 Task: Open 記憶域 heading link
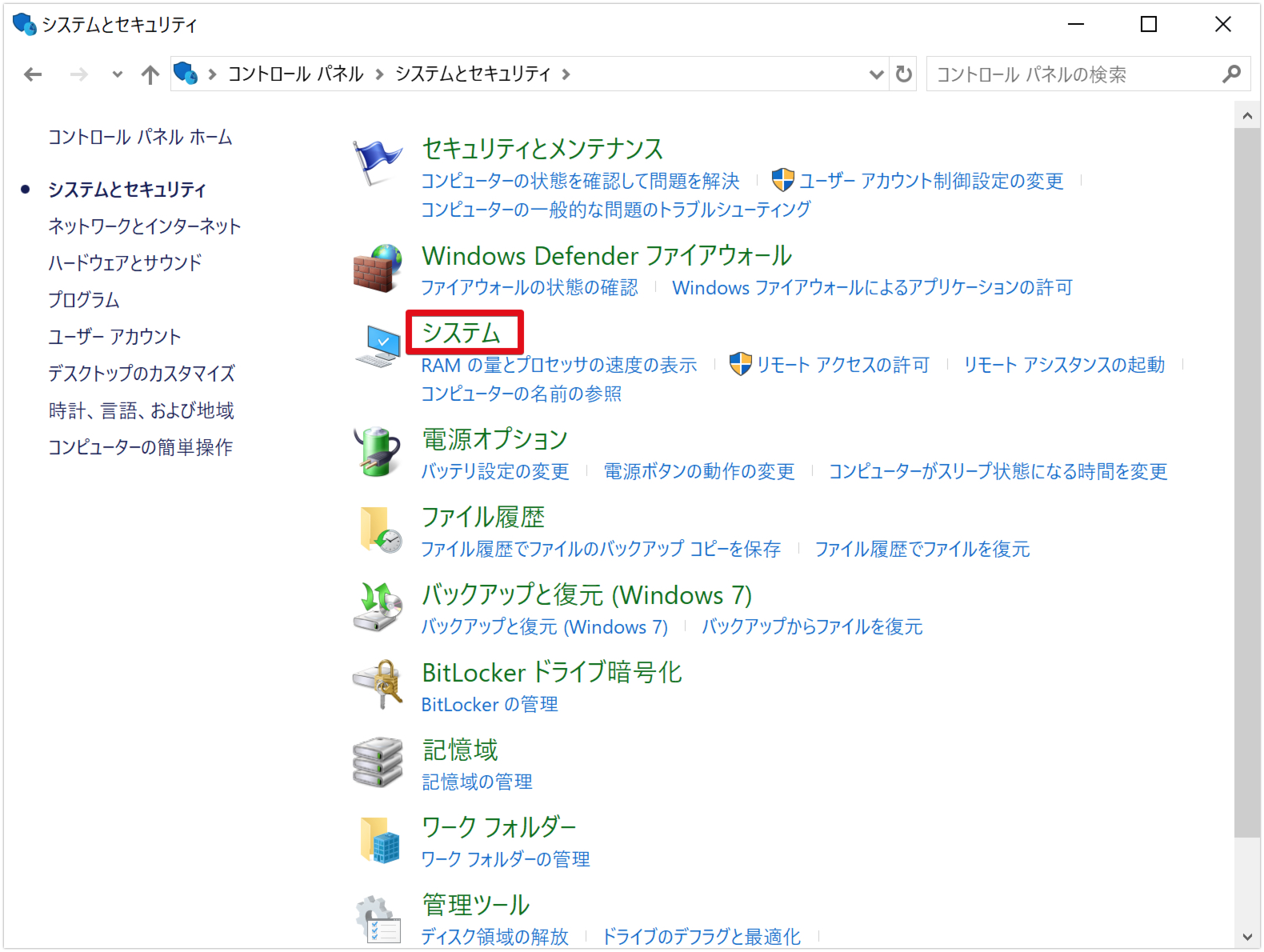[x=460, y=750]
